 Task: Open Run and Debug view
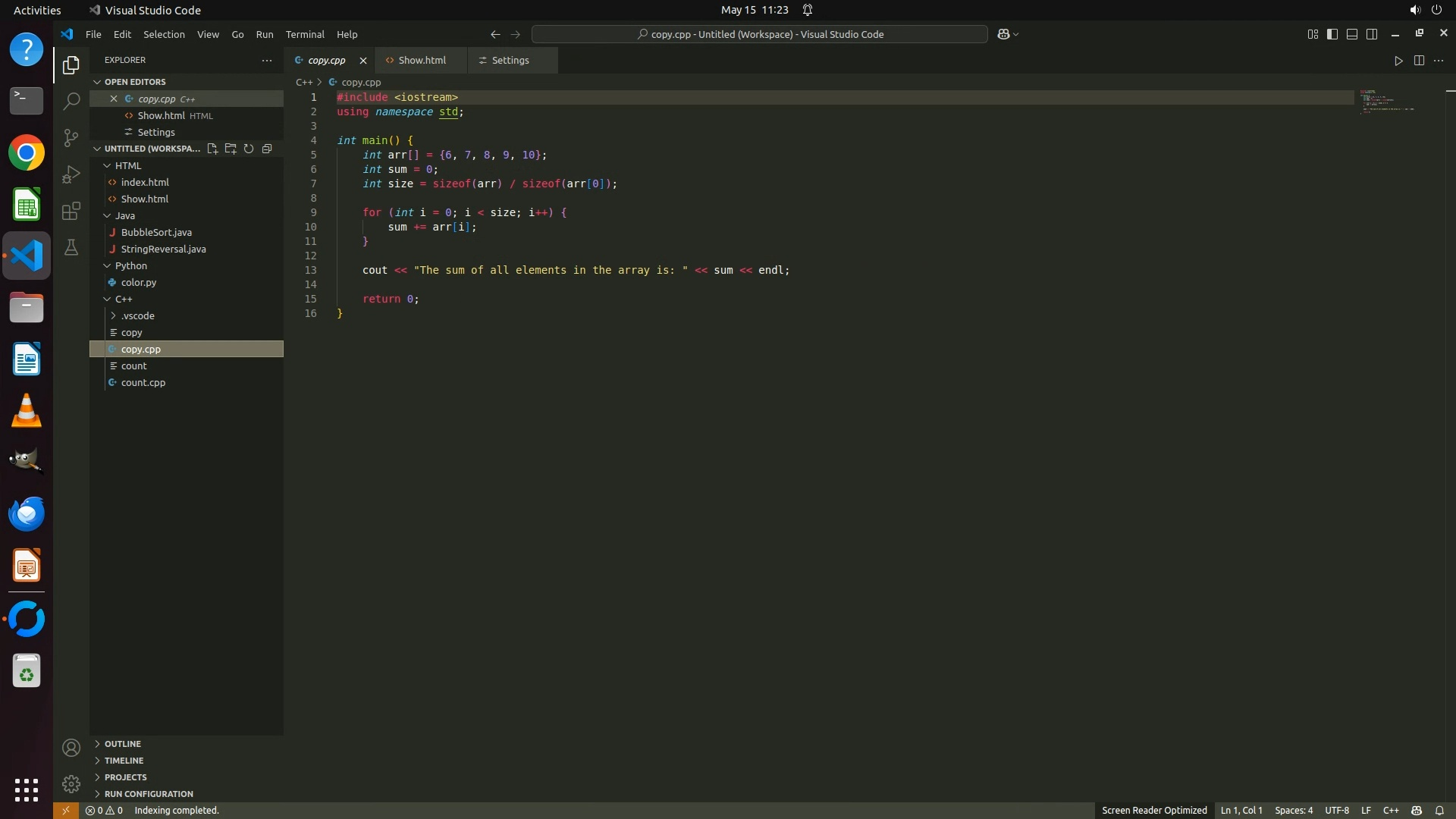(x=71, y=174)
